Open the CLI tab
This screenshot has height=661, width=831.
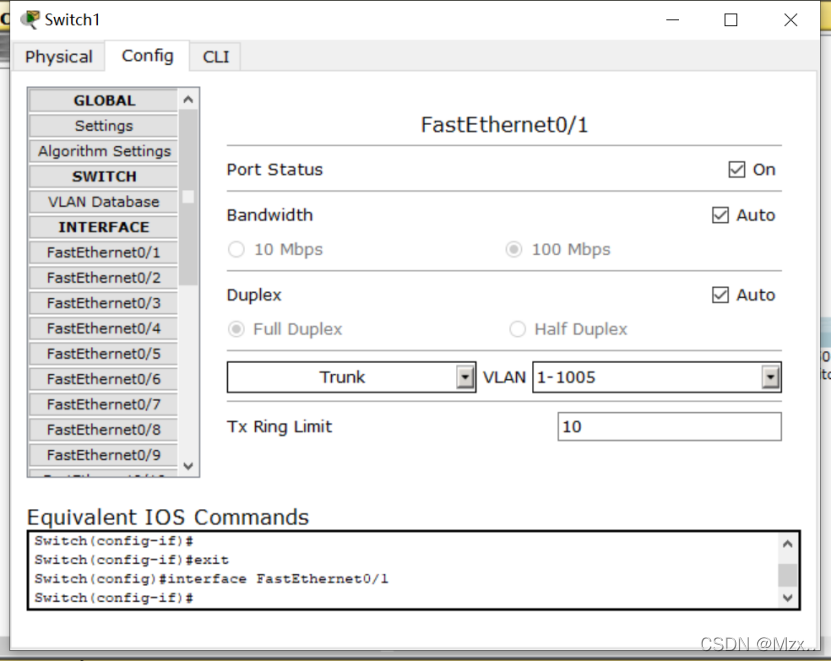(x=216, y=57)
